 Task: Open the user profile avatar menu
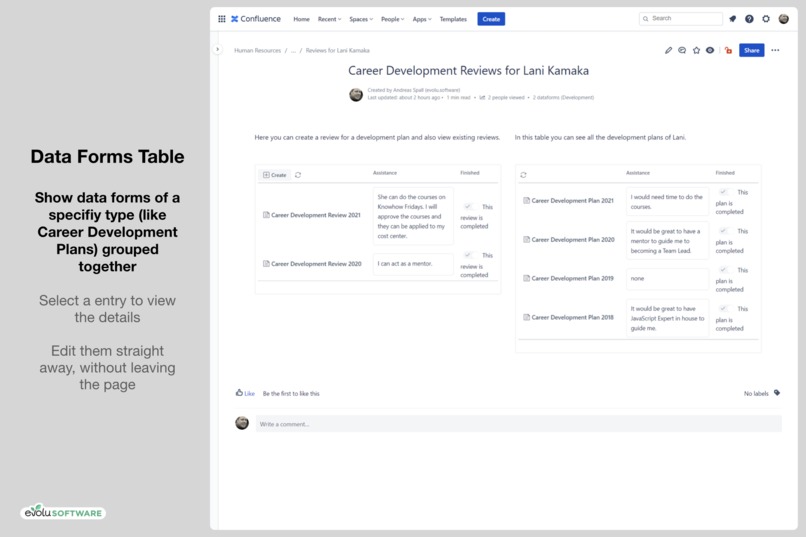[783, 19]
